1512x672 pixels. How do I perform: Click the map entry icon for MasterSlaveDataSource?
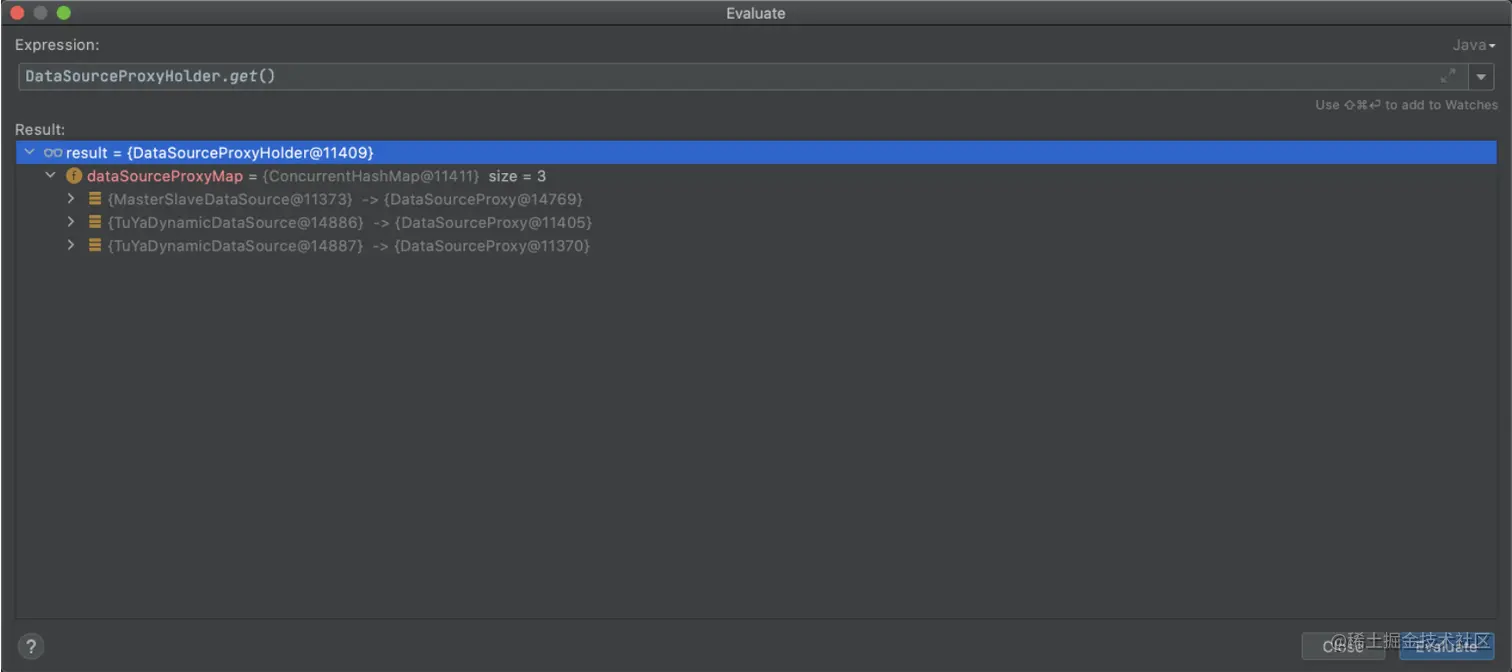click(x=95, y=199)
